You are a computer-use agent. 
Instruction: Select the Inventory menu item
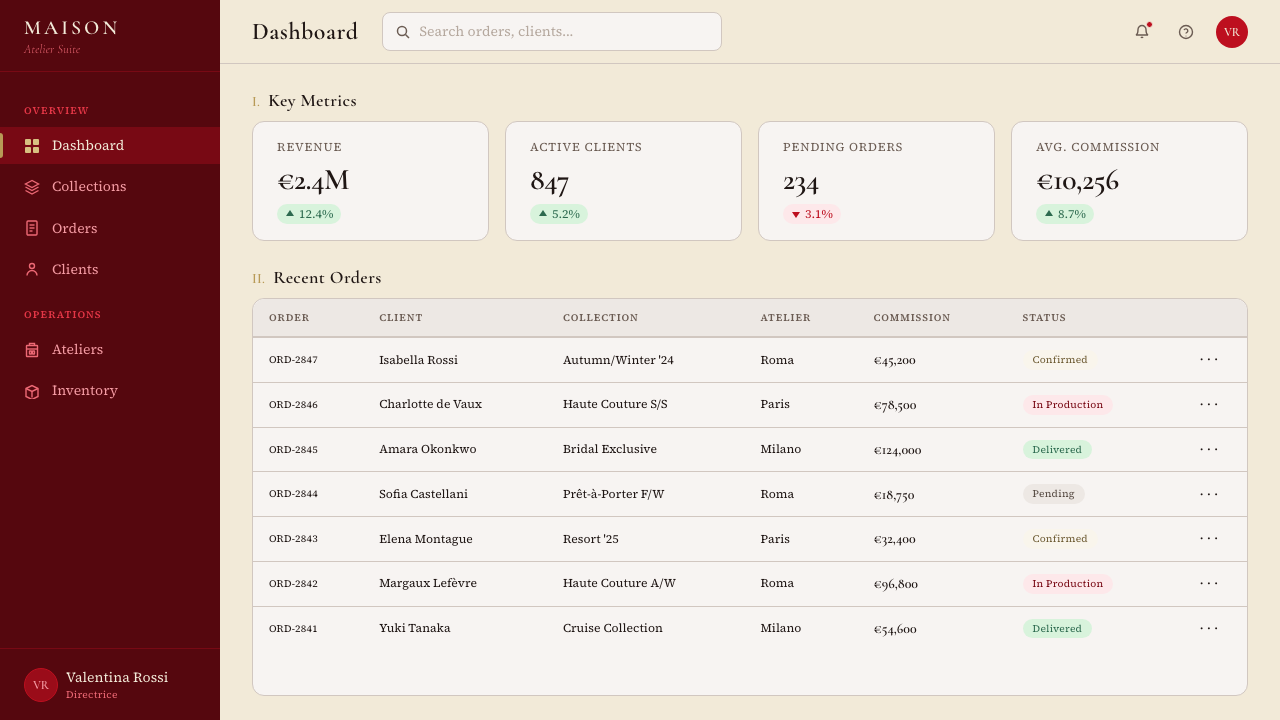click(110, 391)
